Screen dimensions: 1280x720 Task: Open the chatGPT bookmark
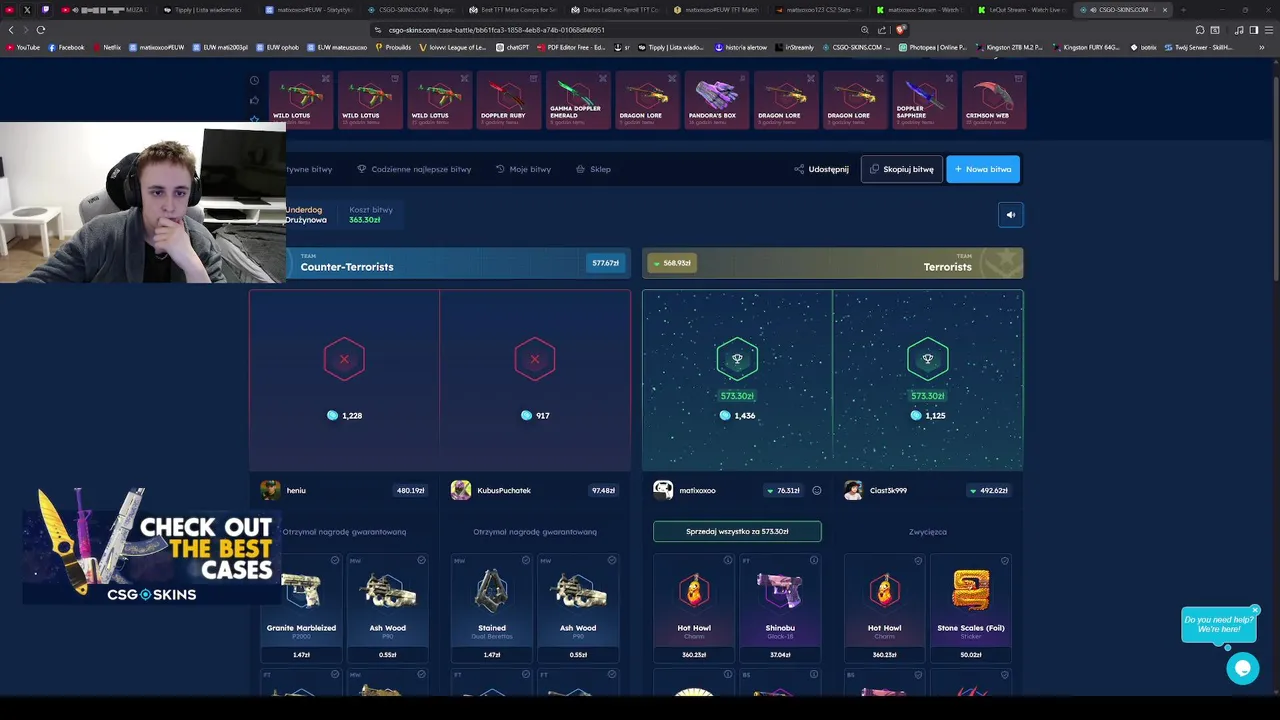click(x=513, y=47)
